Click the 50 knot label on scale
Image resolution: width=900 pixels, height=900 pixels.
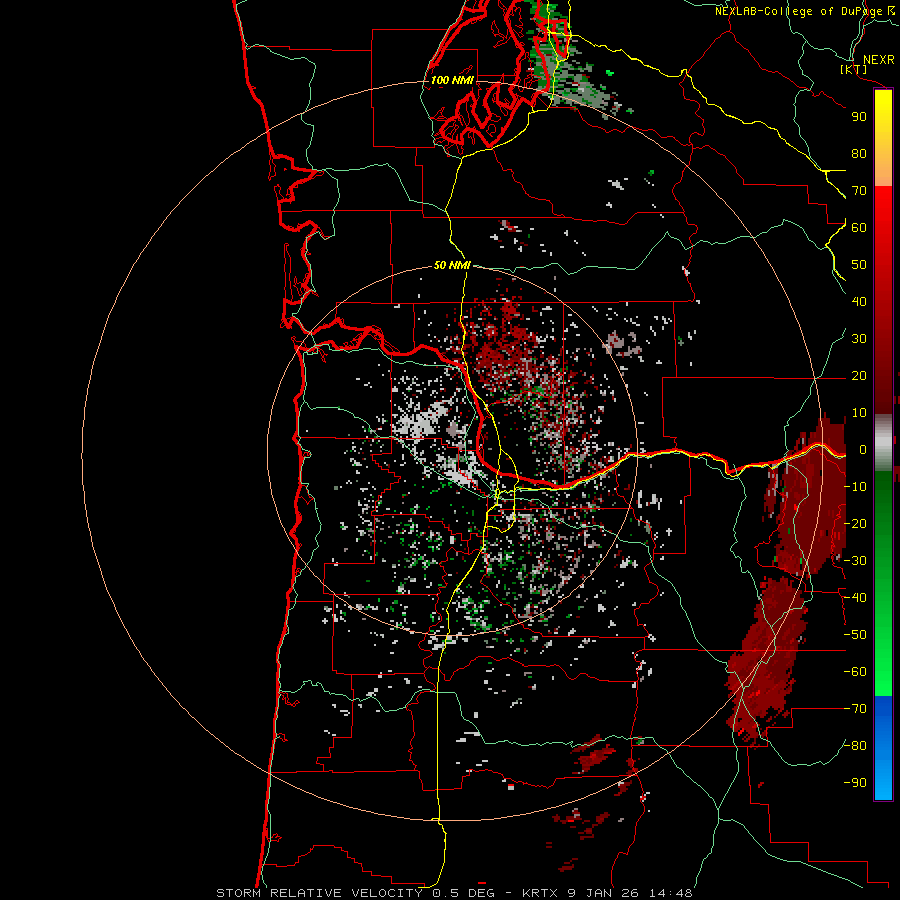859,265
